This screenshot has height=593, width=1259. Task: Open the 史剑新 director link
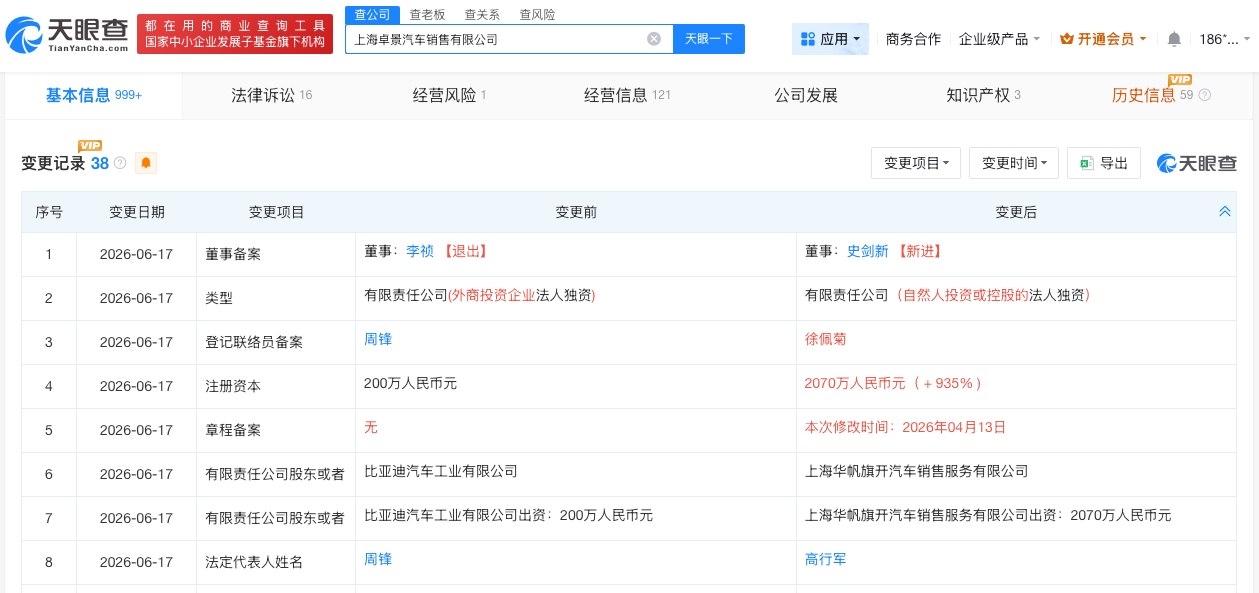point(867,251)
